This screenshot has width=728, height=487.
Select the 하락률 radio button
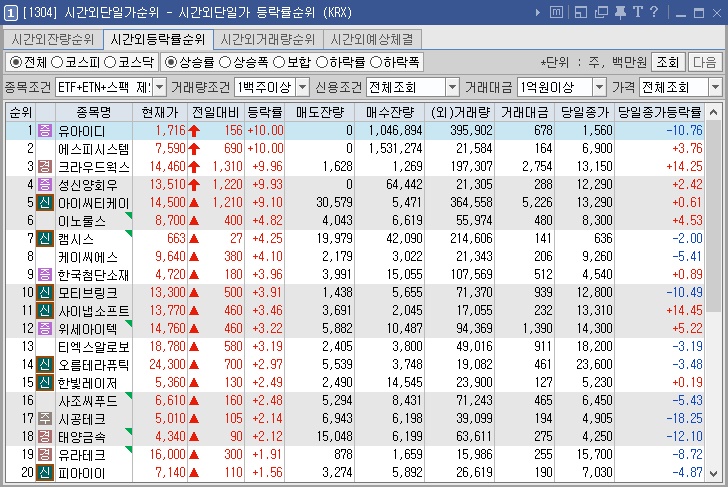tap(322, 62)
